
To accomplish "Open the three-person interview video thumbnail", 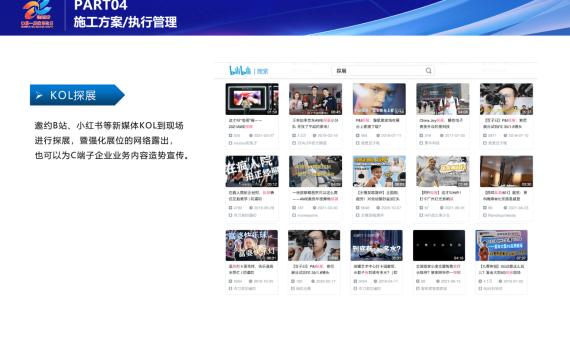I will coord(316,99).
